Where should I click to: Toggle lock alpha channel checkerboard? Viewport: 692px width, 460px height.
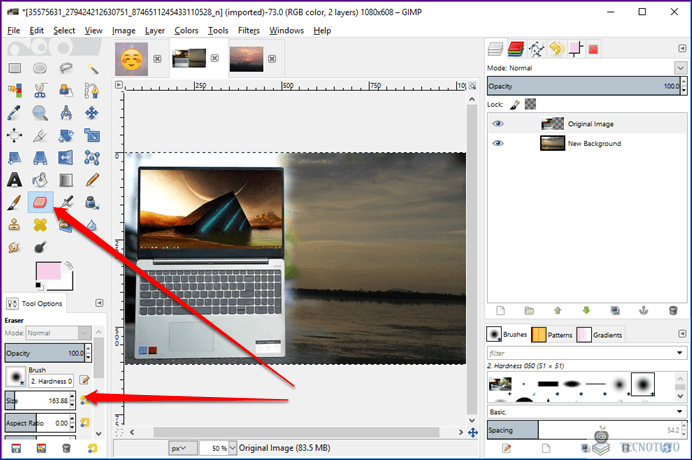click(x=530, y=104)
